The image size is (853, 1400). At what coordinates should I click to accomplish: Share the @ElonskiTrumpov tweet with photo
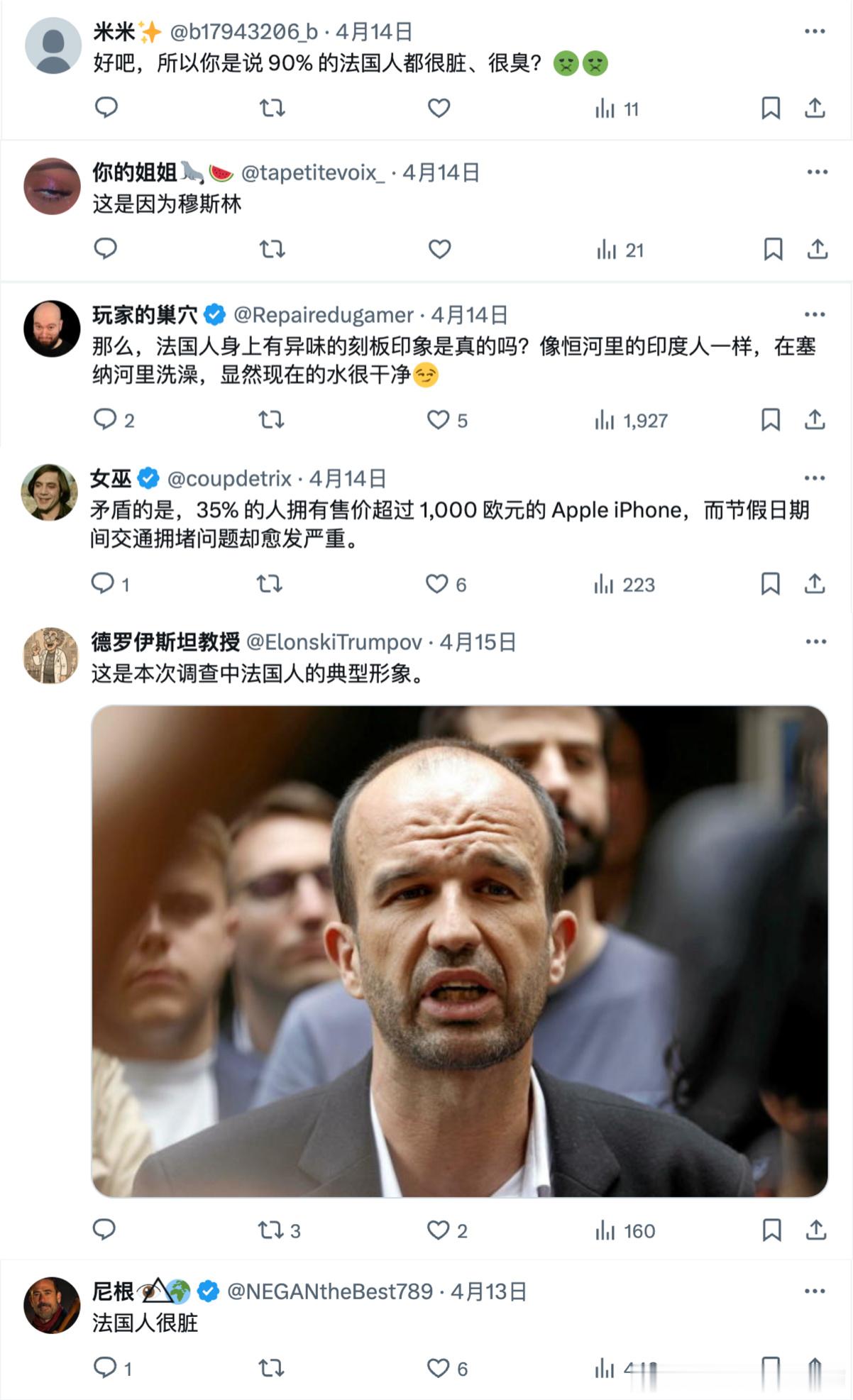816,1230
